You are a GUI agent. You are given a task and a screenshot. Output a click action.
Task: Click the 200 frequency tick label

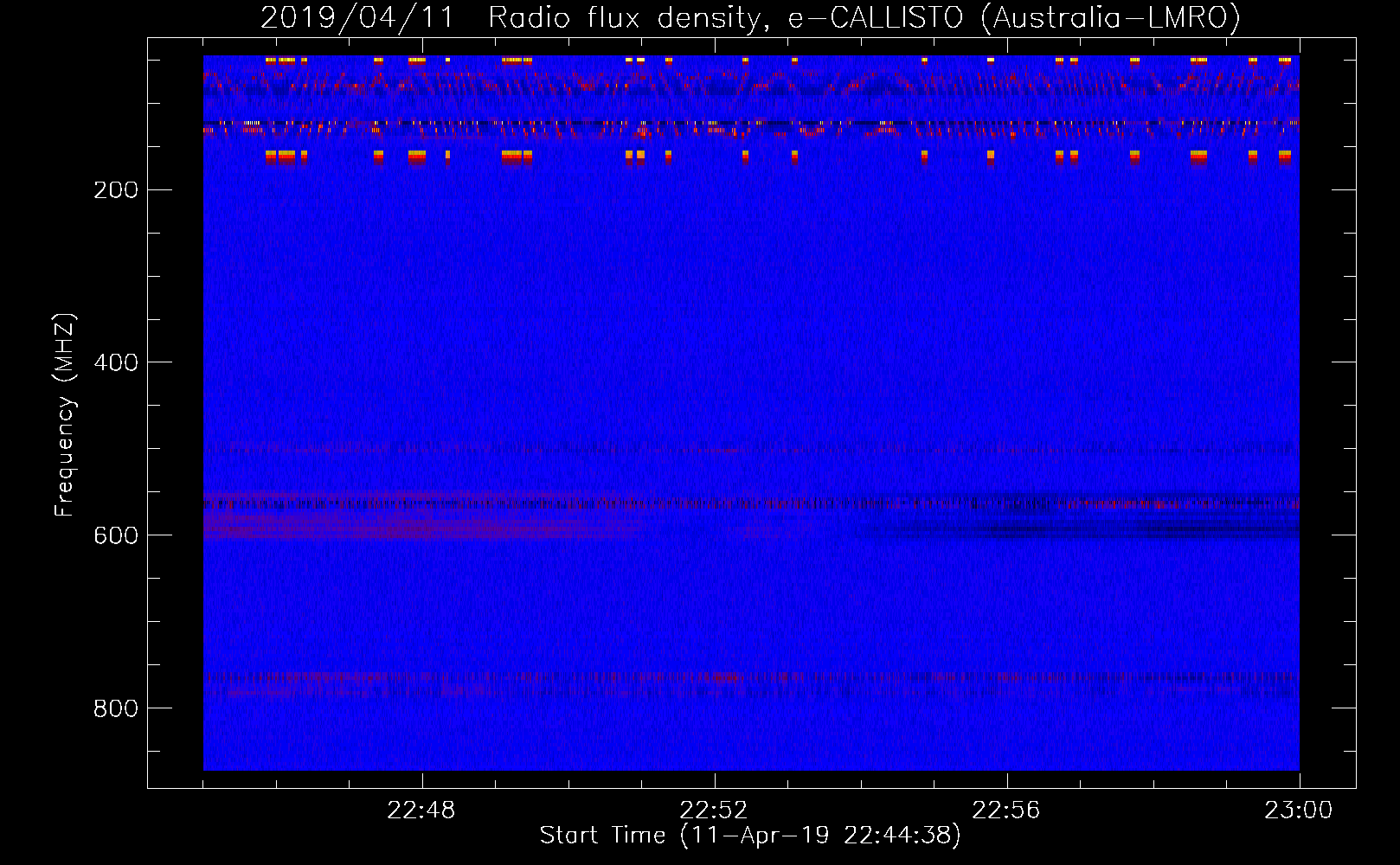(x=116, y=190)
